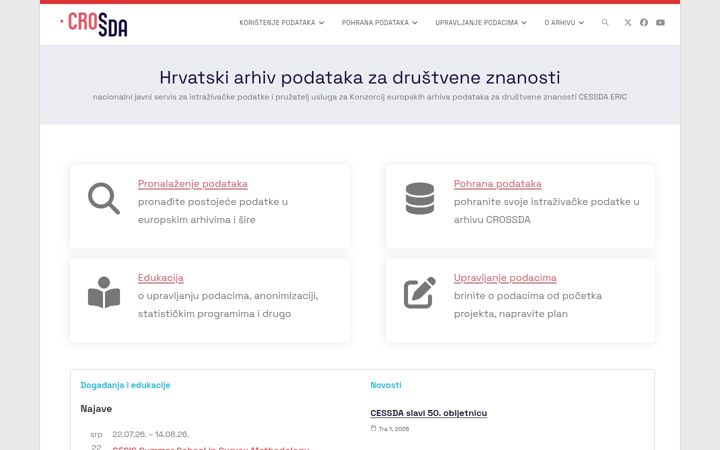Click the Događanja i edukacije heading

125,385
